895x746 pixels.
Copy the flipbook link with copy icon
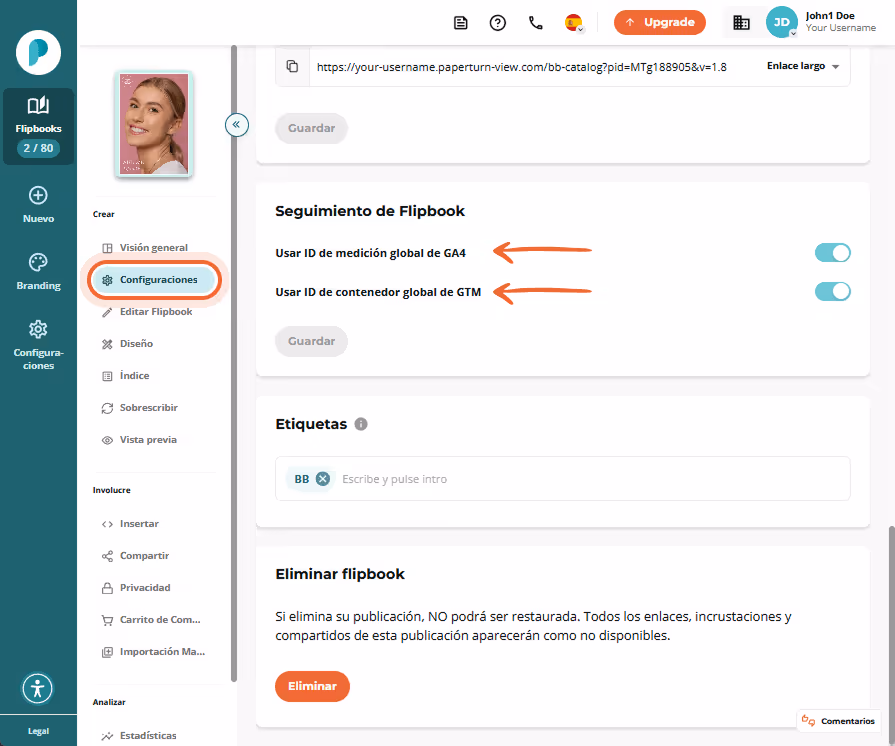[x=292, y=66]
